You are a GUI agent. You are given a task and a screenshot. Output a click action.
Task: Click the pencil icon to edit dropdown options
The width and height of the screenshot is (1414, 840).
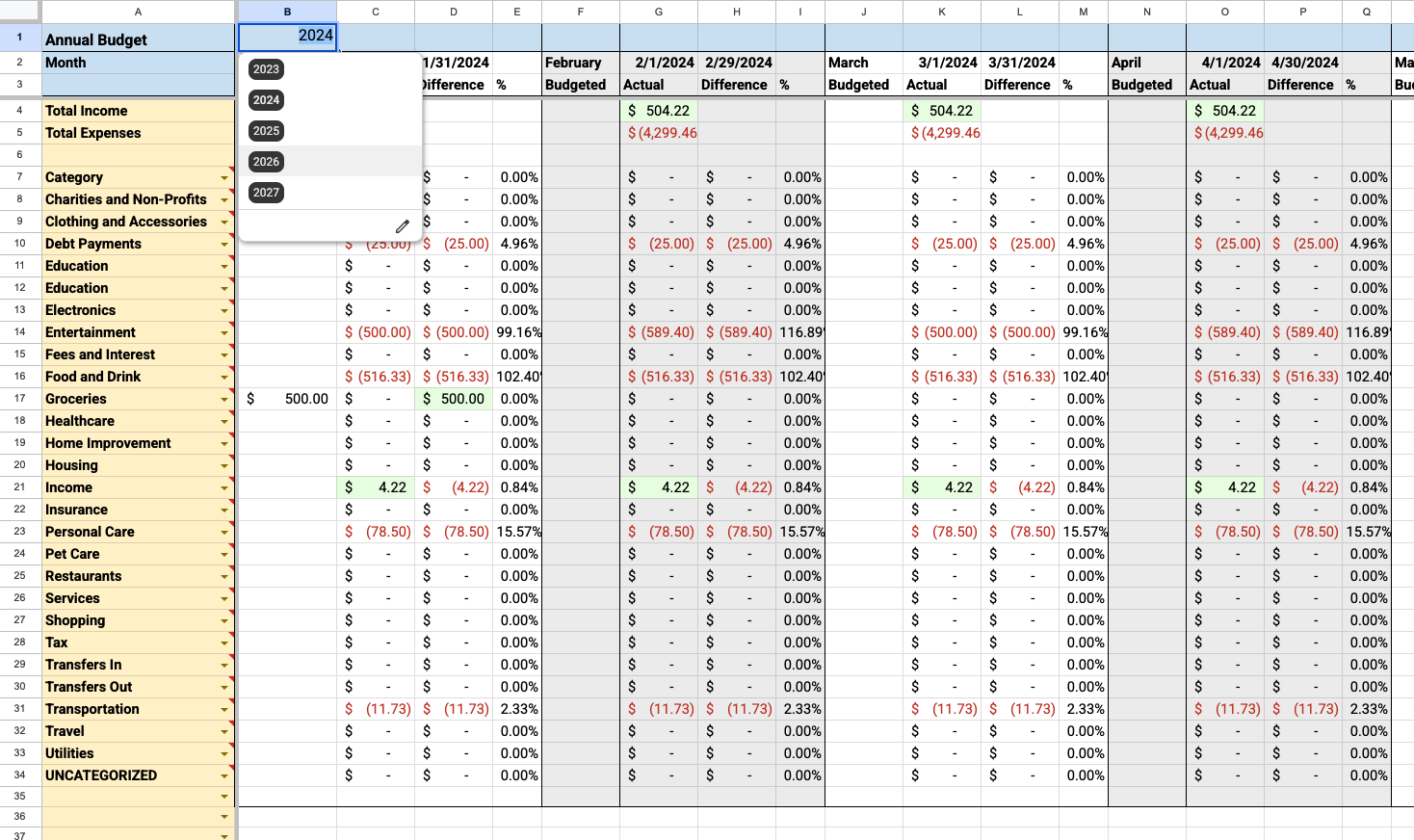pos(403,225)
